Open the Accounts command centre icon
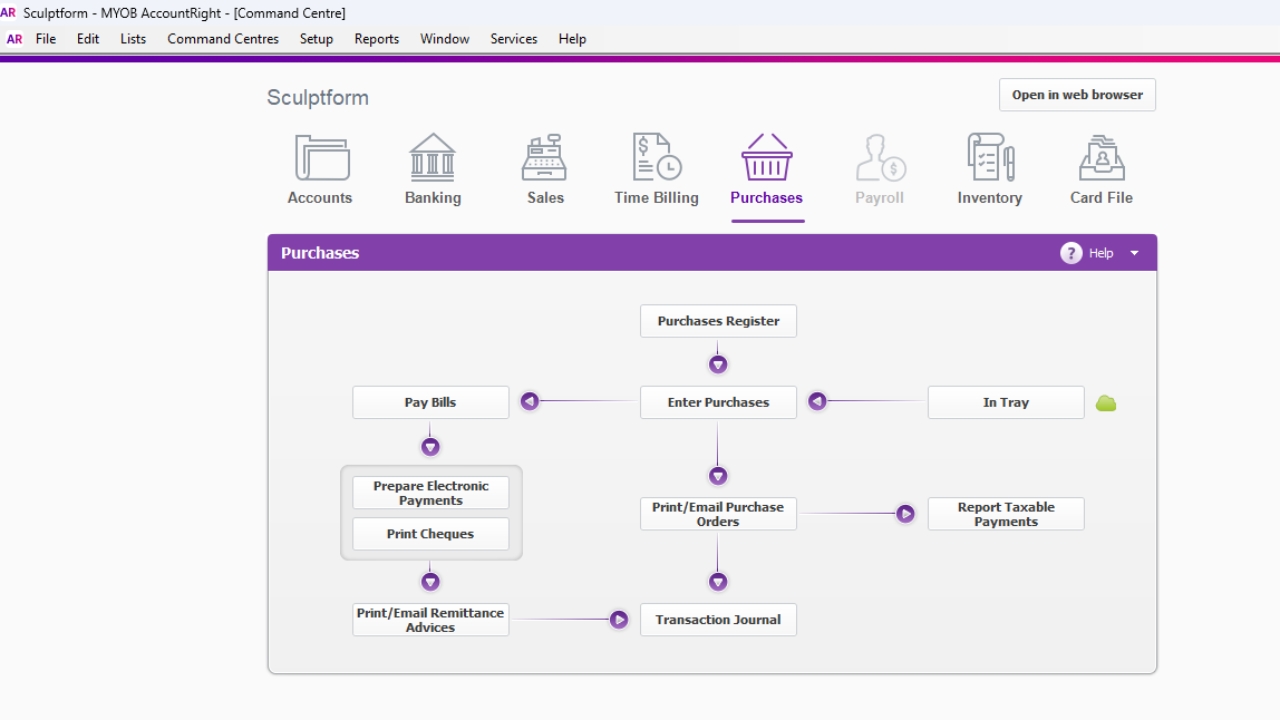The width and height of the screenshot is (1280, 720). tap(321, 158)
